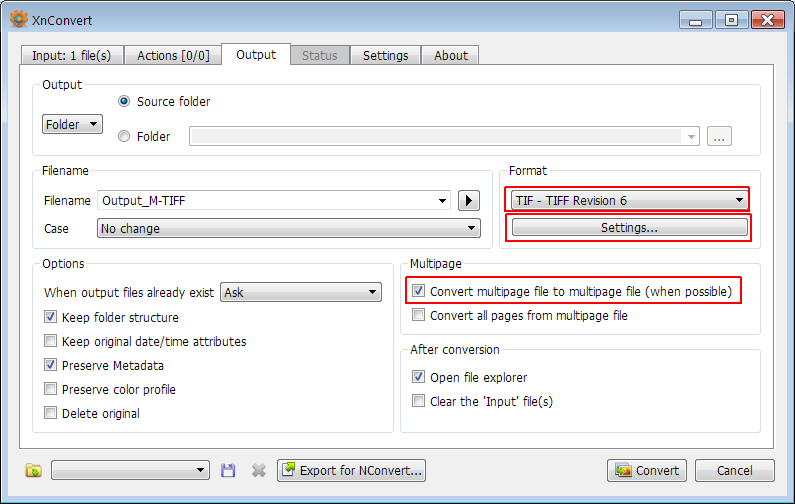
Task: Expand the output folder path dropdown
Action: 691,137
